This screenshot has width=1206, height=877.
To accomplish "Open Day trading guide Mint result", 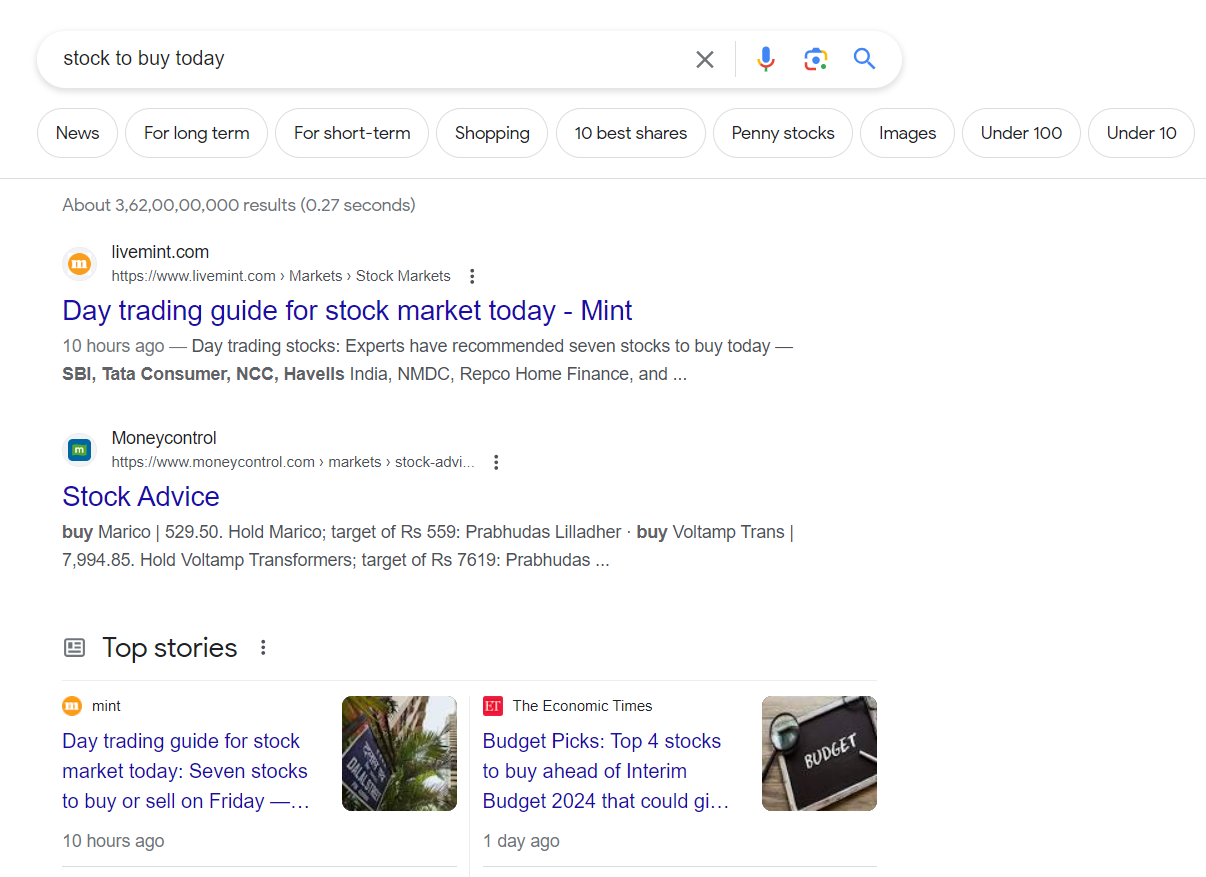I will coord(347,311).
